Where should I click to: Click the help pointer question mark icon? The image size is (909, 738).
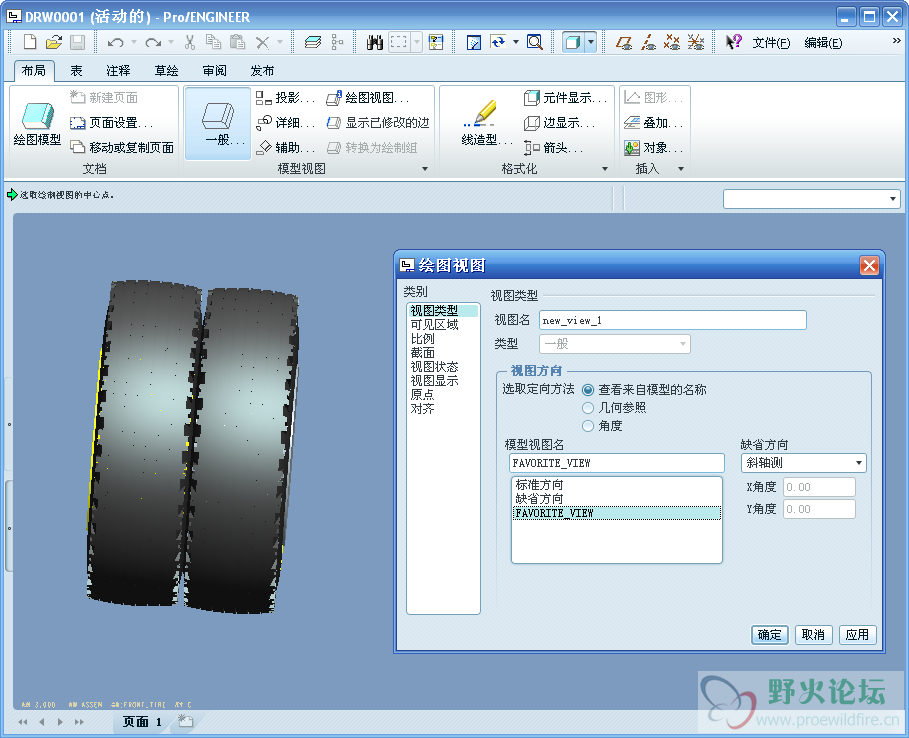733,42
